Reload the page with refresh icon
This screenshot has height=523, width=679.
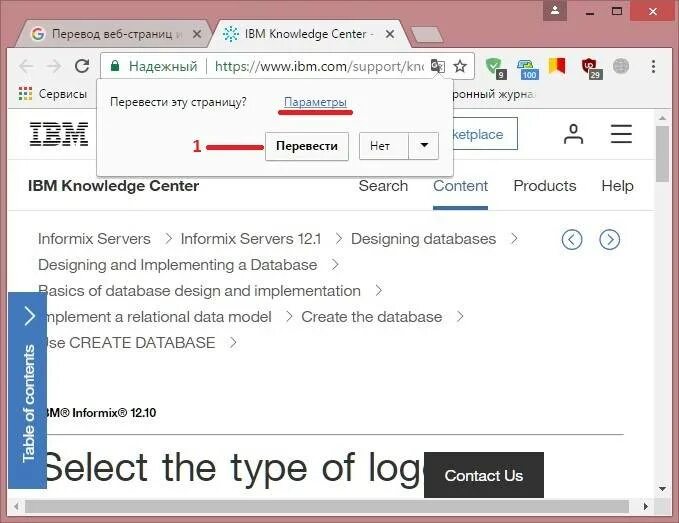(x=82, y=66)
